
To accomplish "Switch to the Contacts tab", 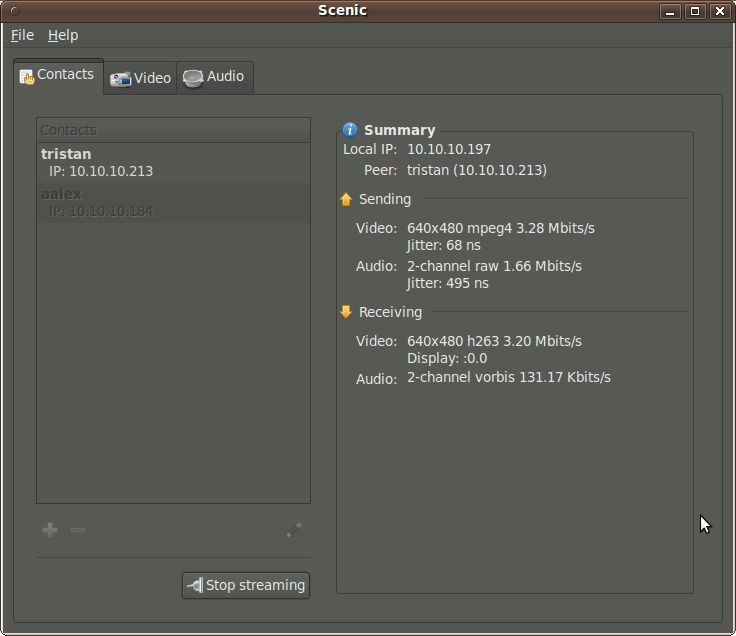I will (58, 75).
